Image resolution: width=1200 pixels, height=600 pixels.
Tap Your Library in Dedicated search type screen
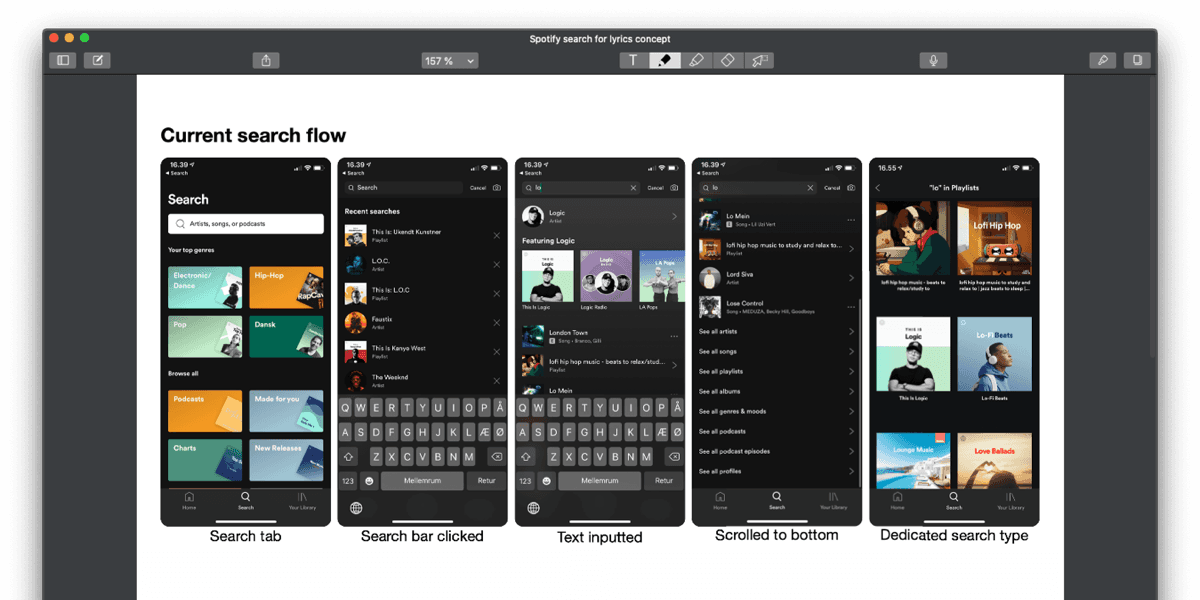coord(1011,501)
